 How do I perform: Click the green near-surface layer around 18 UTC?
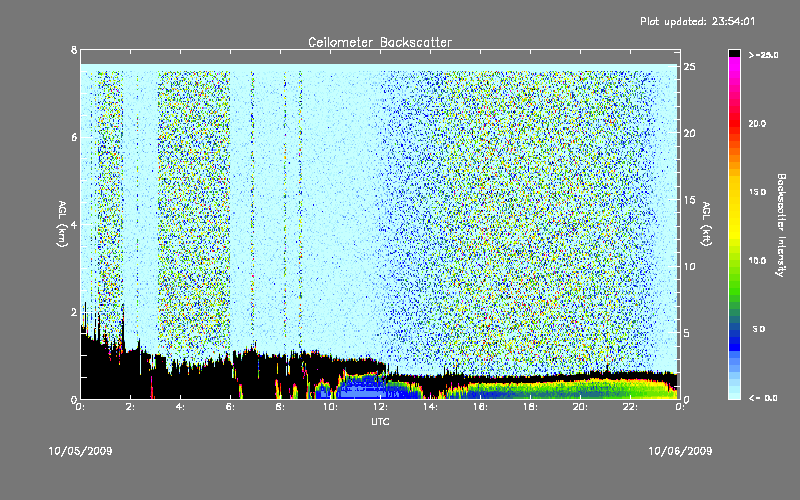pyautogui.click(x=531, y=390)
